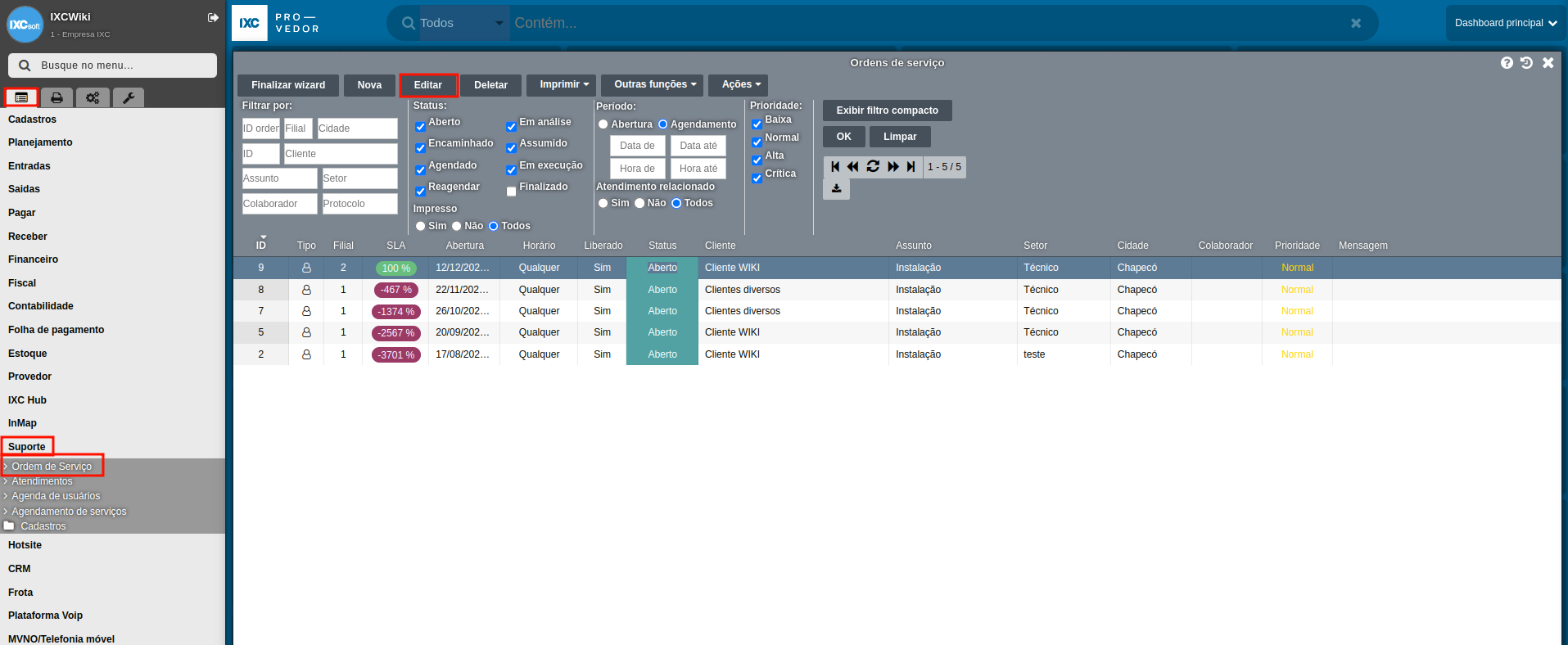1568x645 pixels.
Task: Click the -467 % SLA badge
Action: [x=396, y=290]
